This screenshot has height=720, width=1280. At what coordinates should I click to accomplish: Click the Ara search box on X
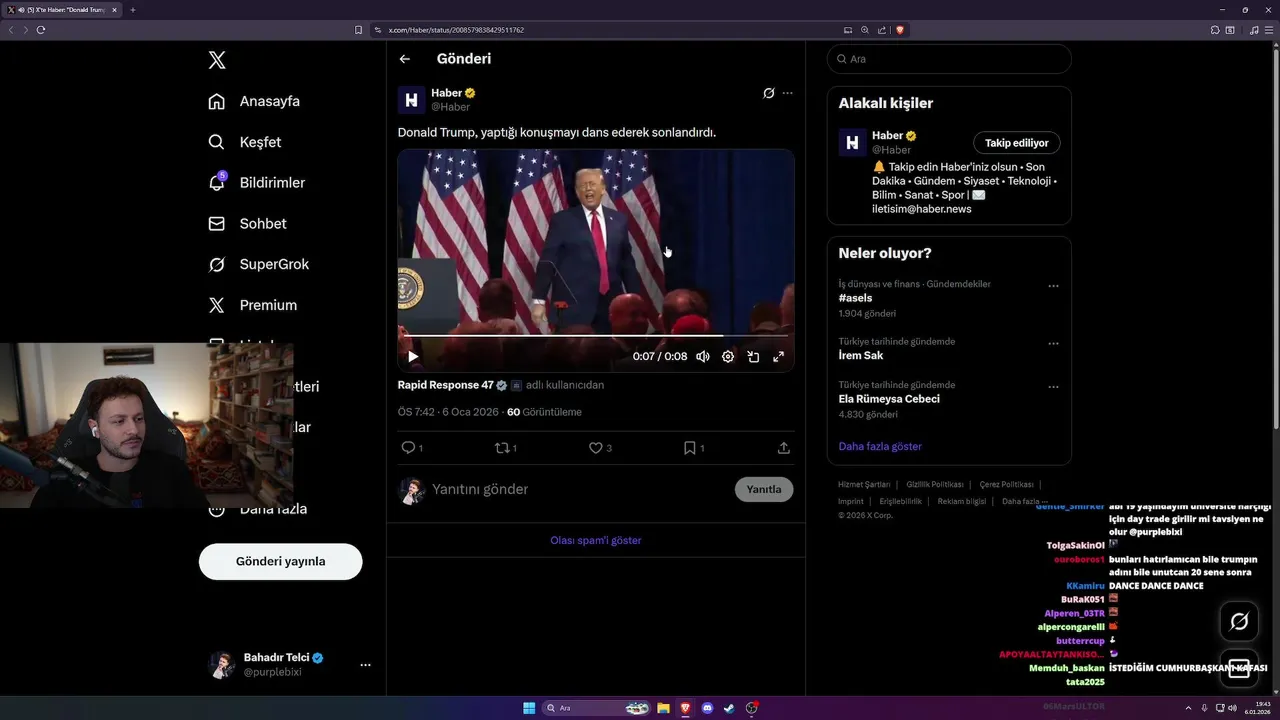point(949,59)
